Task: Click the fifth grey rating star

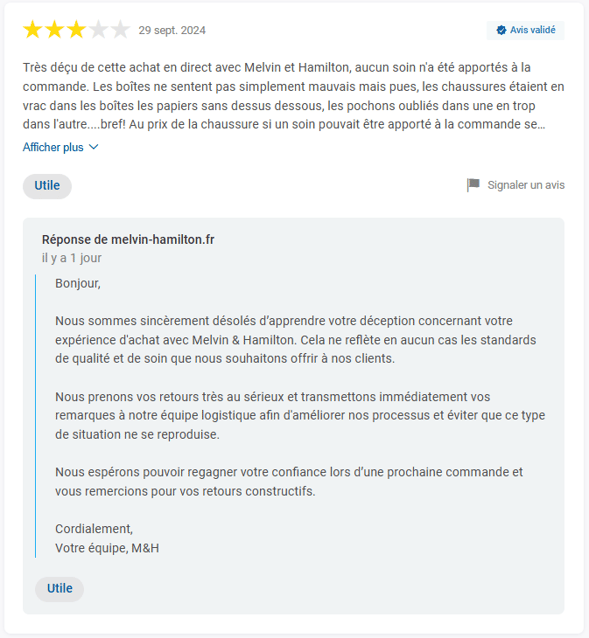Action: [x=120, y=30]
